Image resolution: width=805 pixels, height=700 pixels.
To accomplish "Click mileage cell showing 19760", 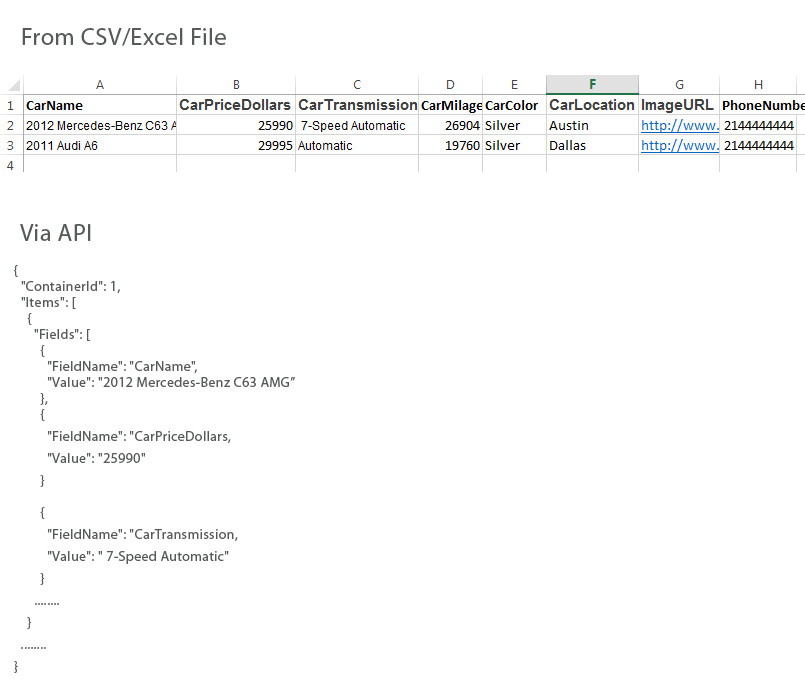I will [450, 145].
